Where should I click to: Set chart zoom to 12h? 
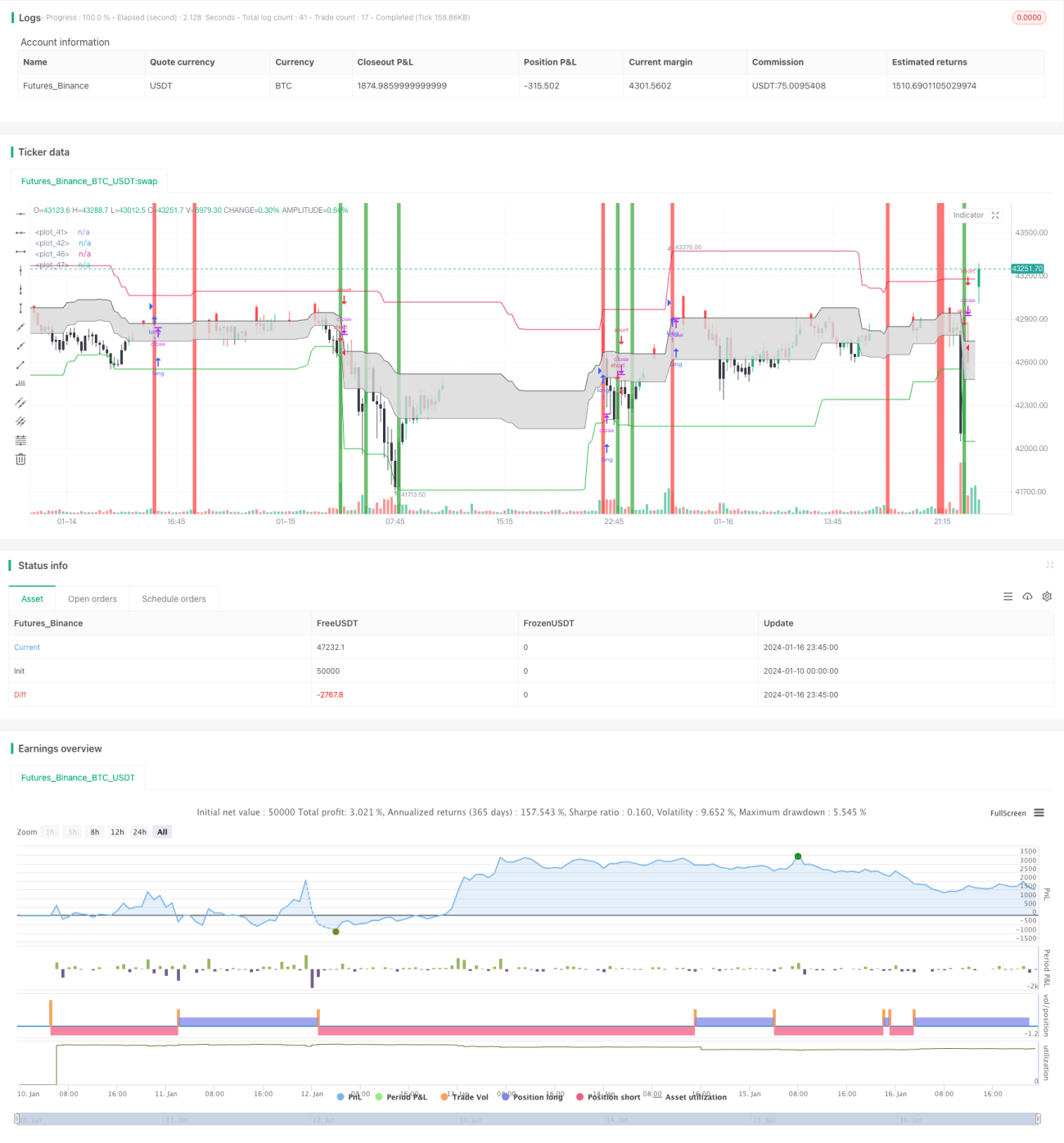coord(117,832)
